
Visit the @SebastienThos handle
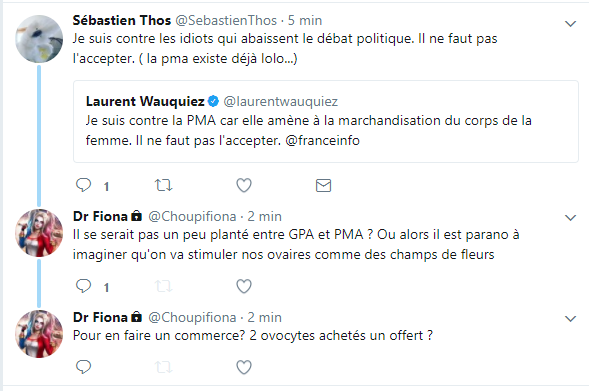tap(226, 20)
